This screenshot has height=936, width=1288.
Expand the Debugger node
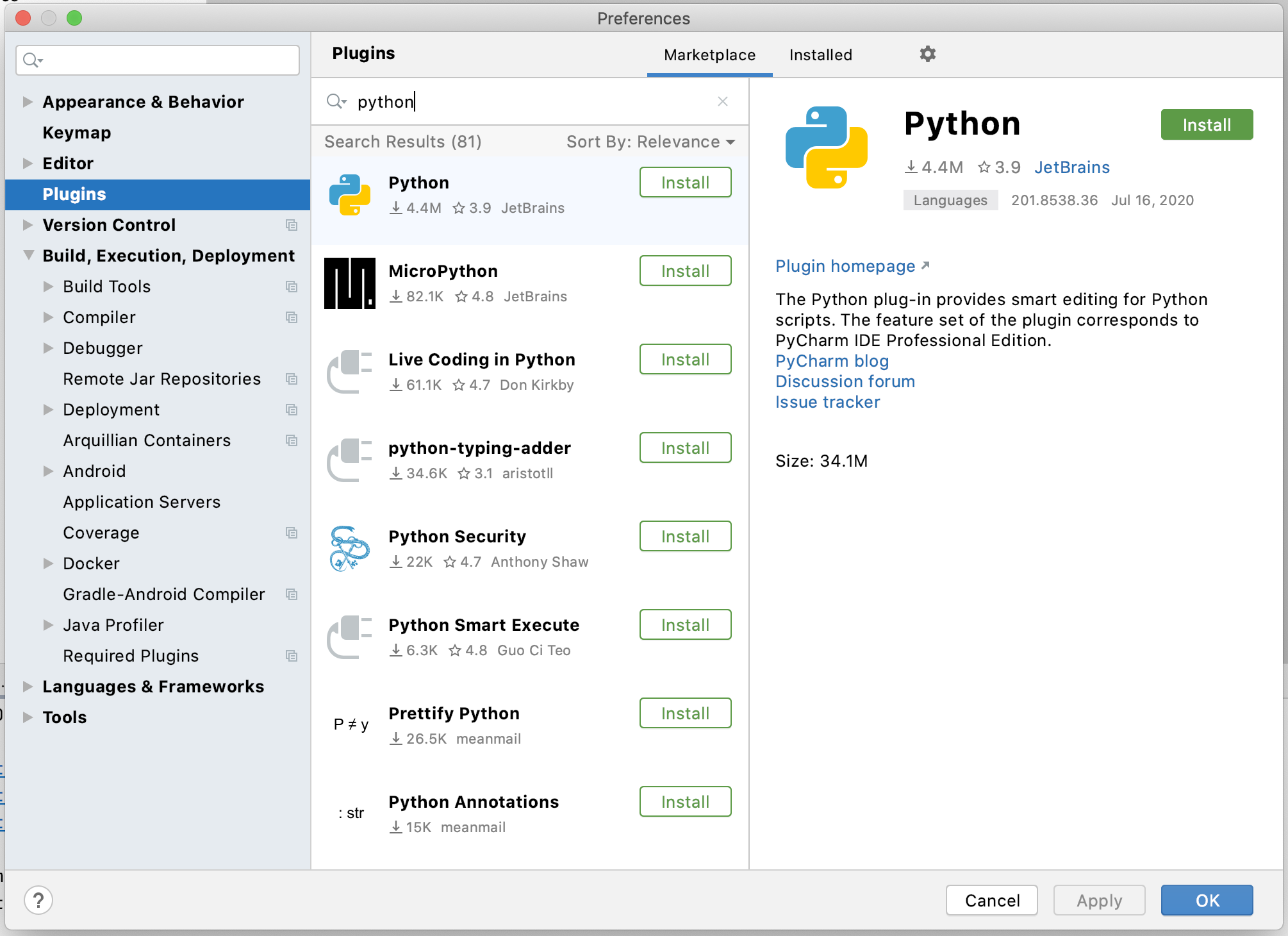pos(48,348)
